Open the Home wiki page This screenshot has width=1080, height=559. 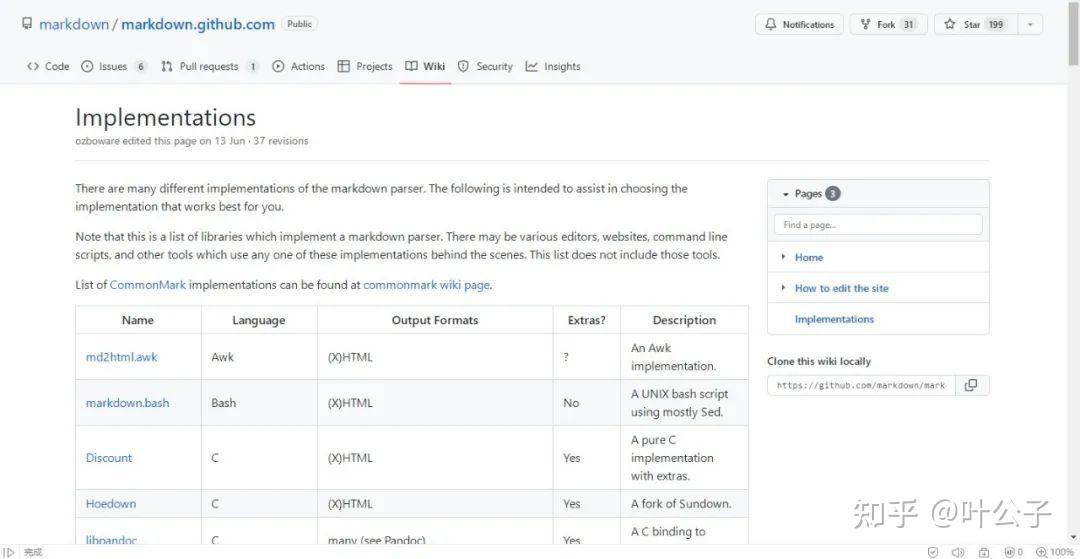pos(809,257)
